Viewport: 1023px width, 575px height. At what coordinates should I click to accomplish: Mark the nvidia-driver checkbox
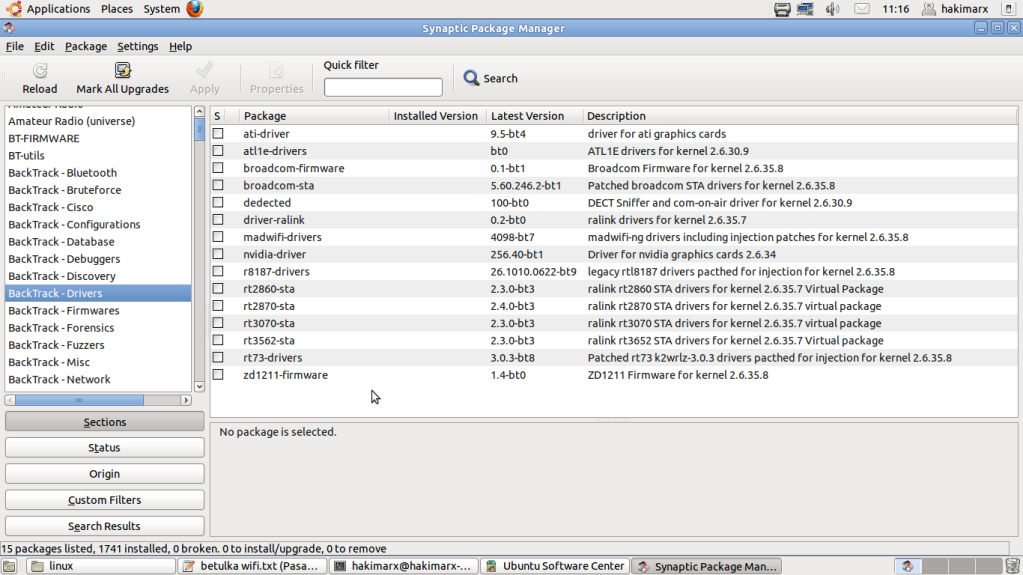coord(218,254)
